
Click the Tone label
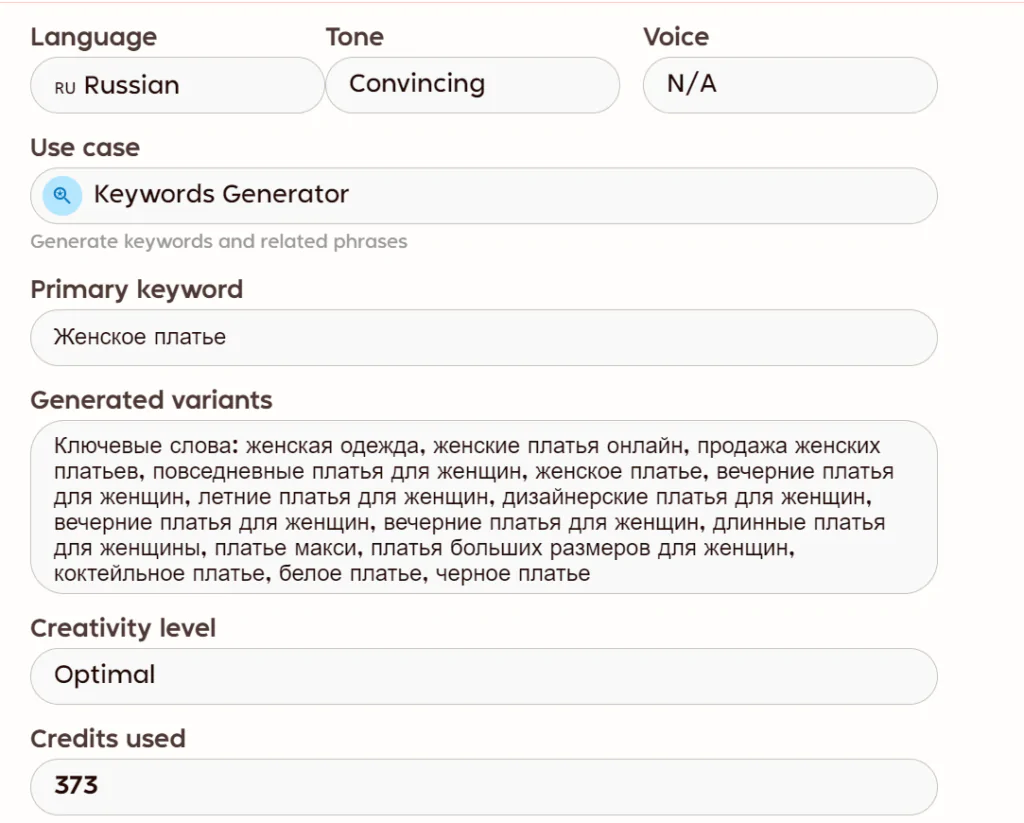tap(355, 37)
